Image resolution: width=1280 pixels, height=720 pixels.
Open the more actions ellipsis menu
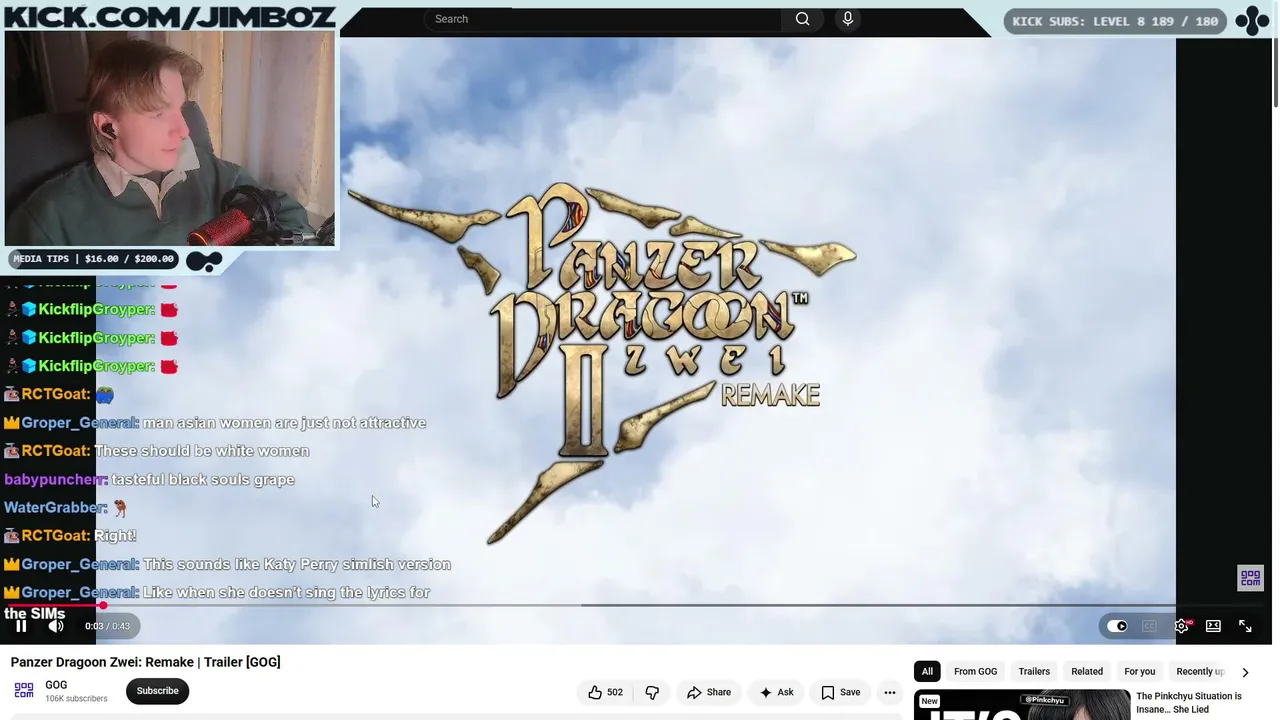pyautogui.click(x=889, y=692)
